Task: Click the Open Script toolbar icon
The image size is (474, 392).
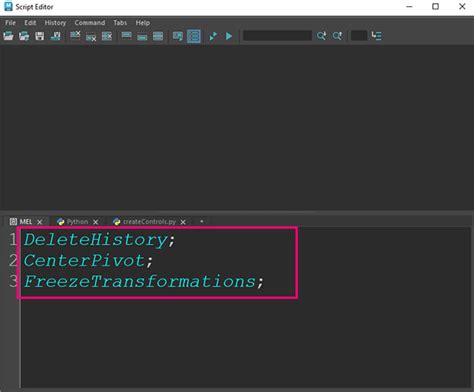Action: click(x=8, y=36)
